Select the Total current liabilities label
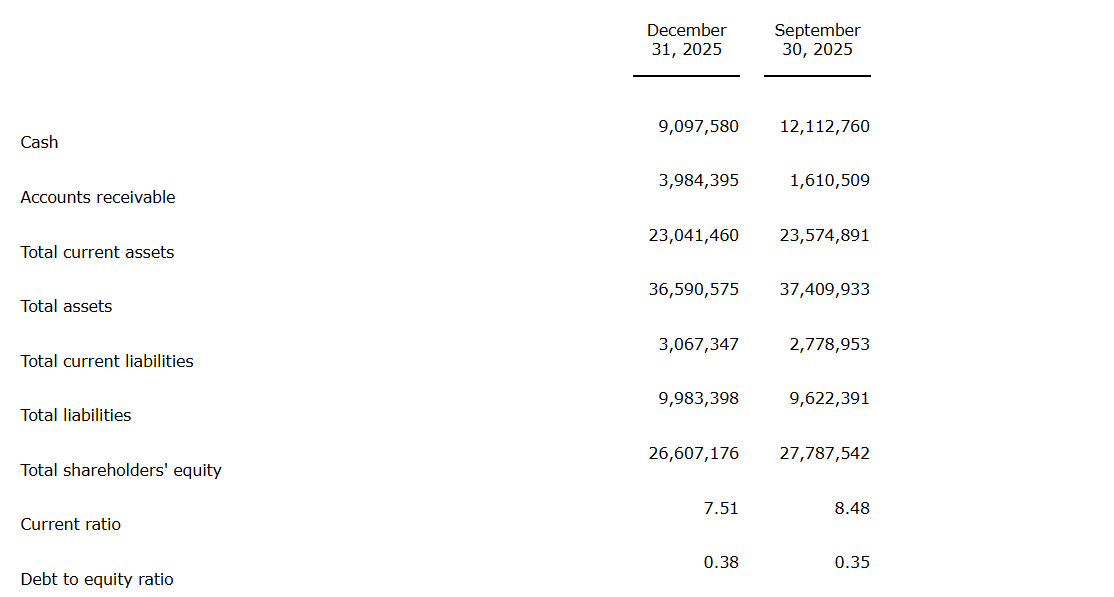The image size is (1114, 597). coord(107,362)
